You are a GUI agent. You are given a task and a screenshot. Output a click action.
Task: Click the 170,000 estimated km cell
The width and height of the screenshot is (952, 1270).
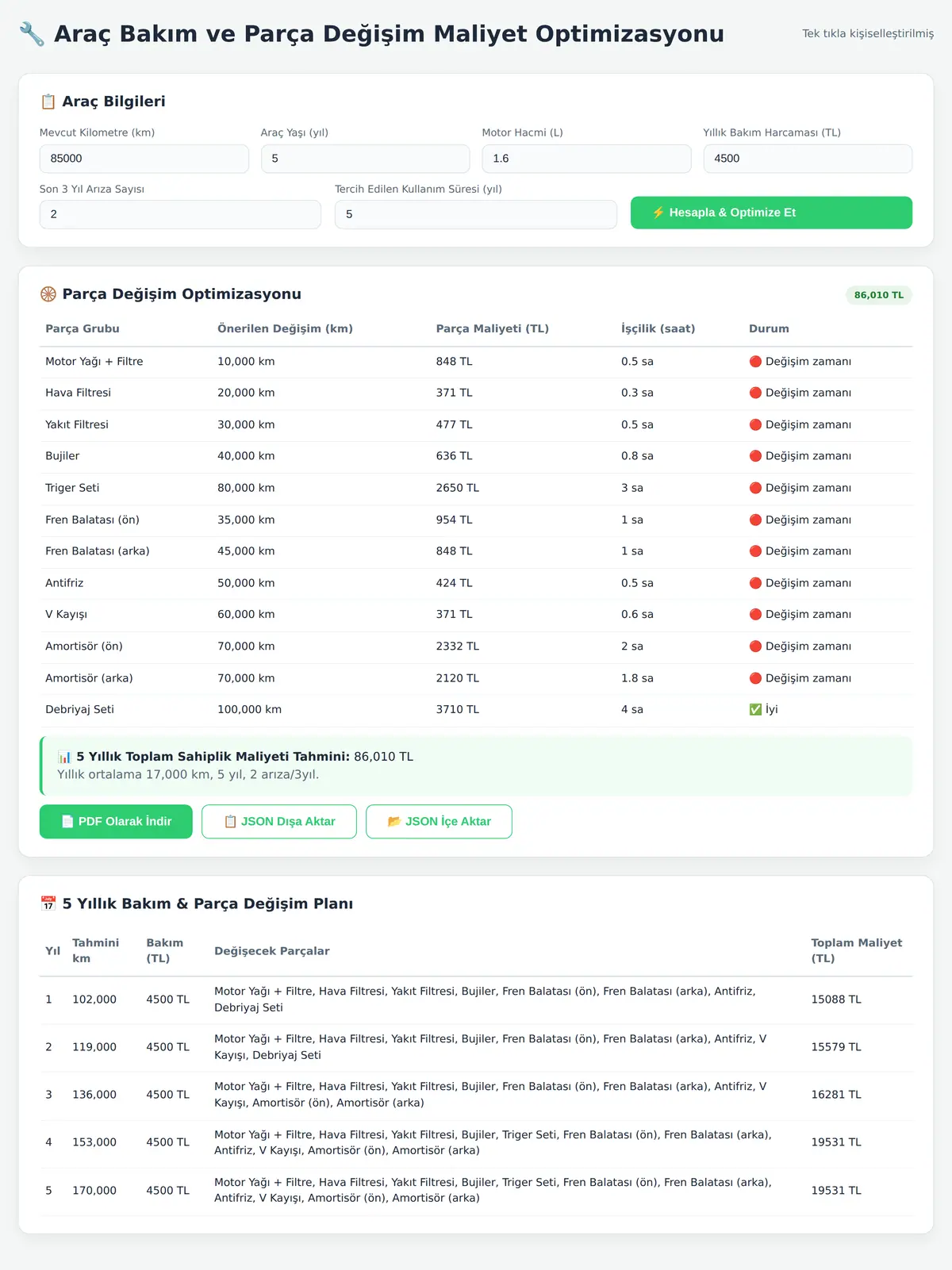point(94,1191)
